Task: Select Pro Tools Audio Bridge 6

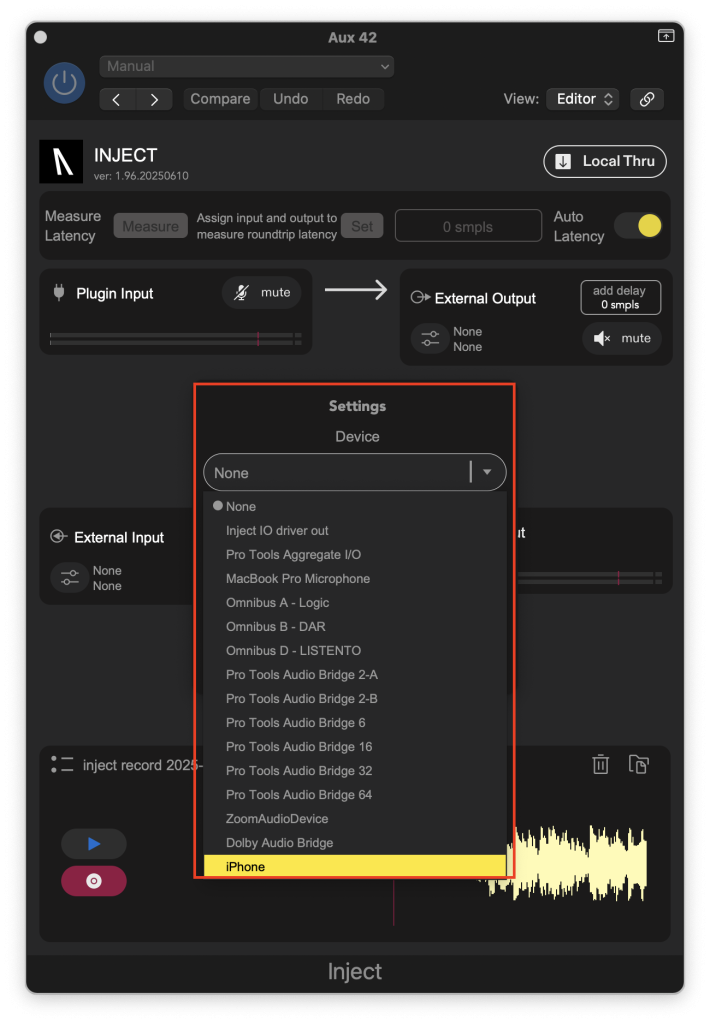Action: tap(355, 723)
